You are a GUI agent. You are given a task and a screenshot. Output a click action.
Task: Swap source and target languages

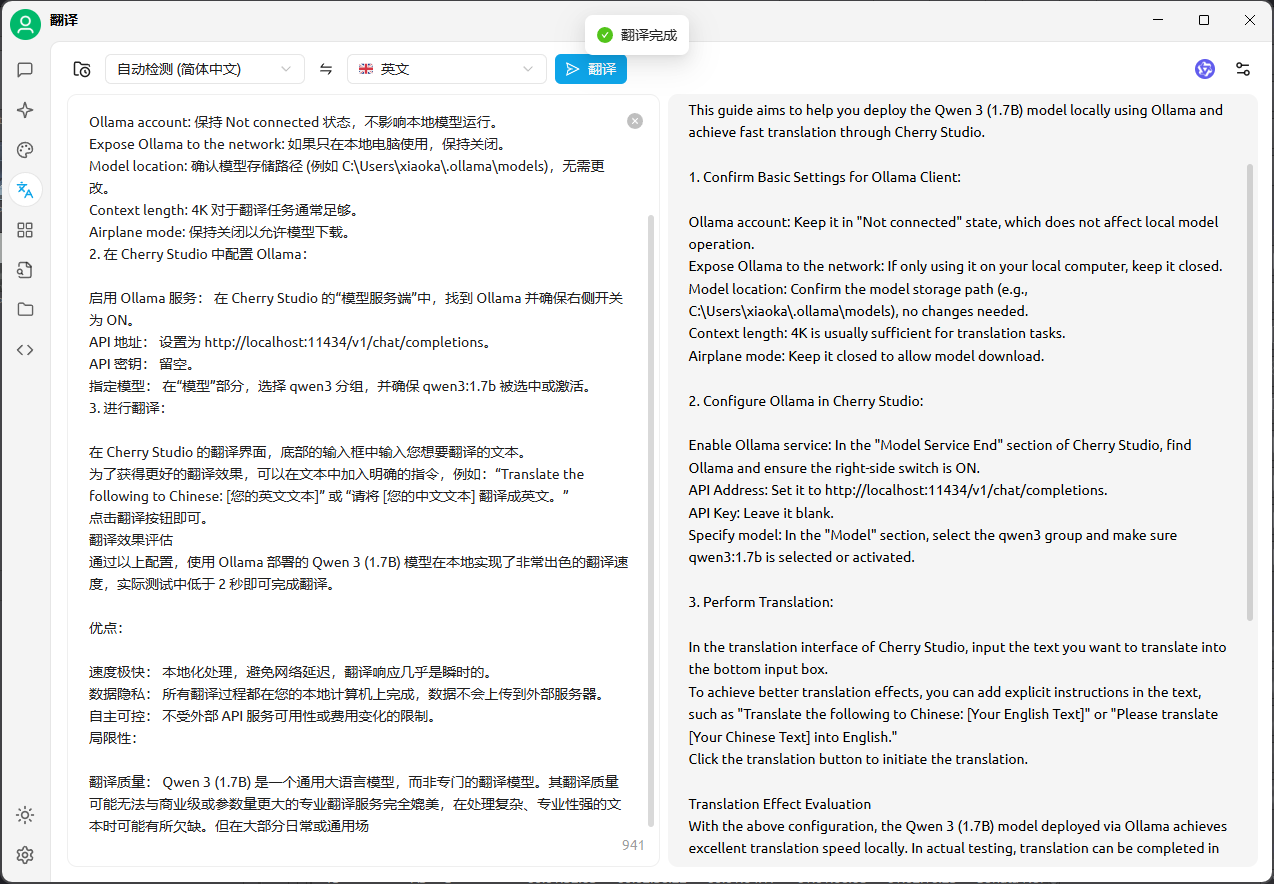(326, 69)
